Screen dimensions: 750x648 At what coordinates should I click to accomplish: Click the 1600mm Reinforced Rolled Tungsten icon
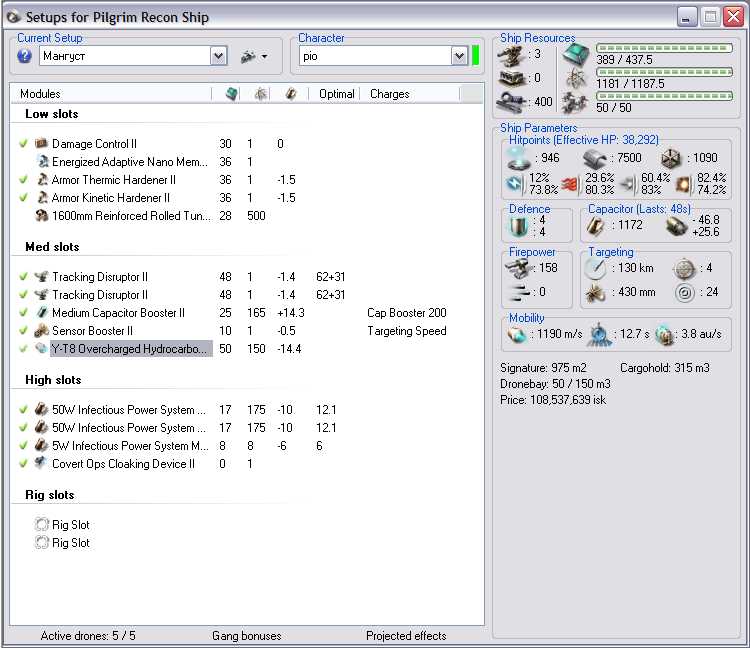click(42, 216)
